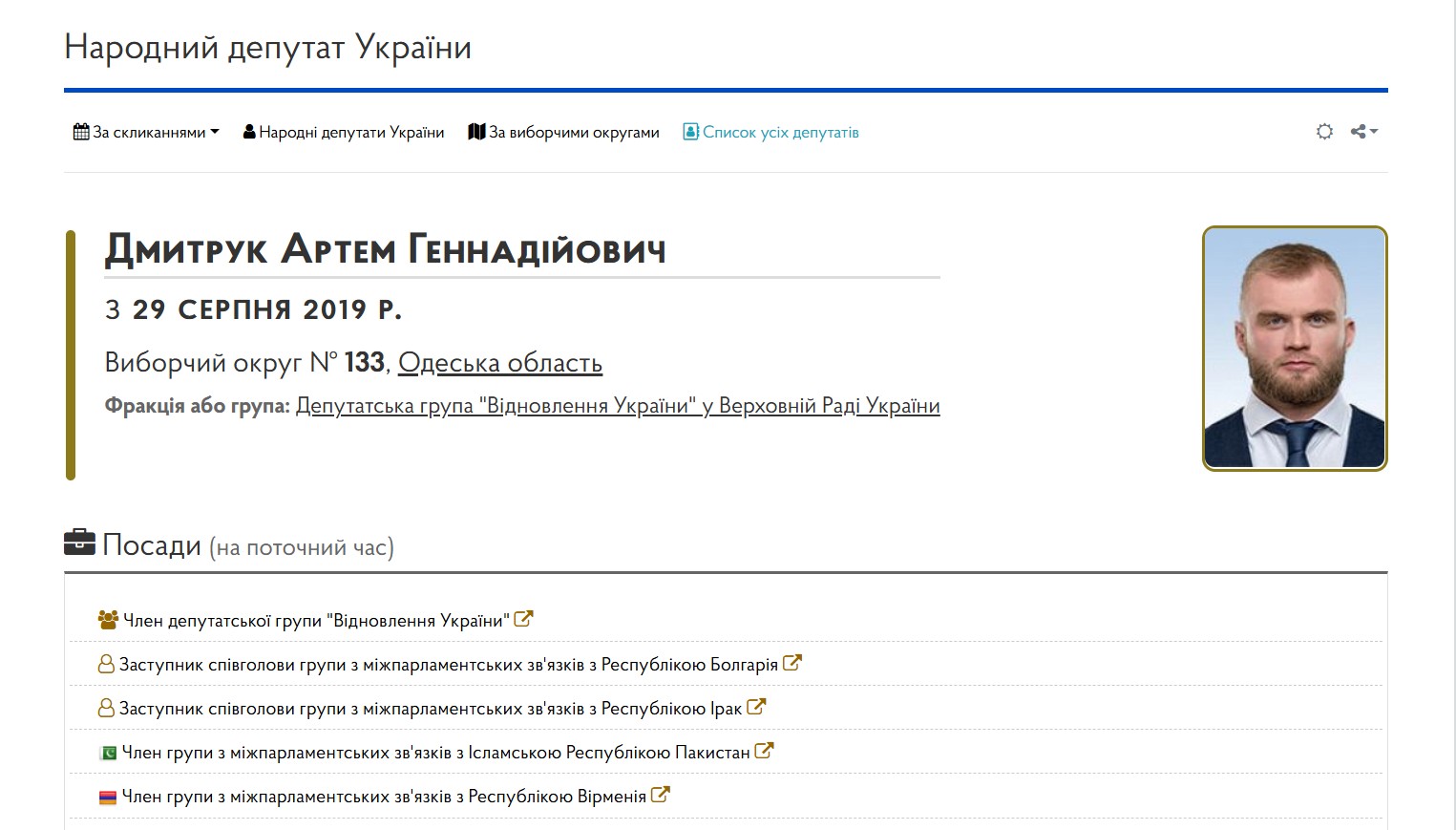1456x830 pixels.
Task: Select text Член групи з Республікою Вірменія
Action: (x=385, y=797)
